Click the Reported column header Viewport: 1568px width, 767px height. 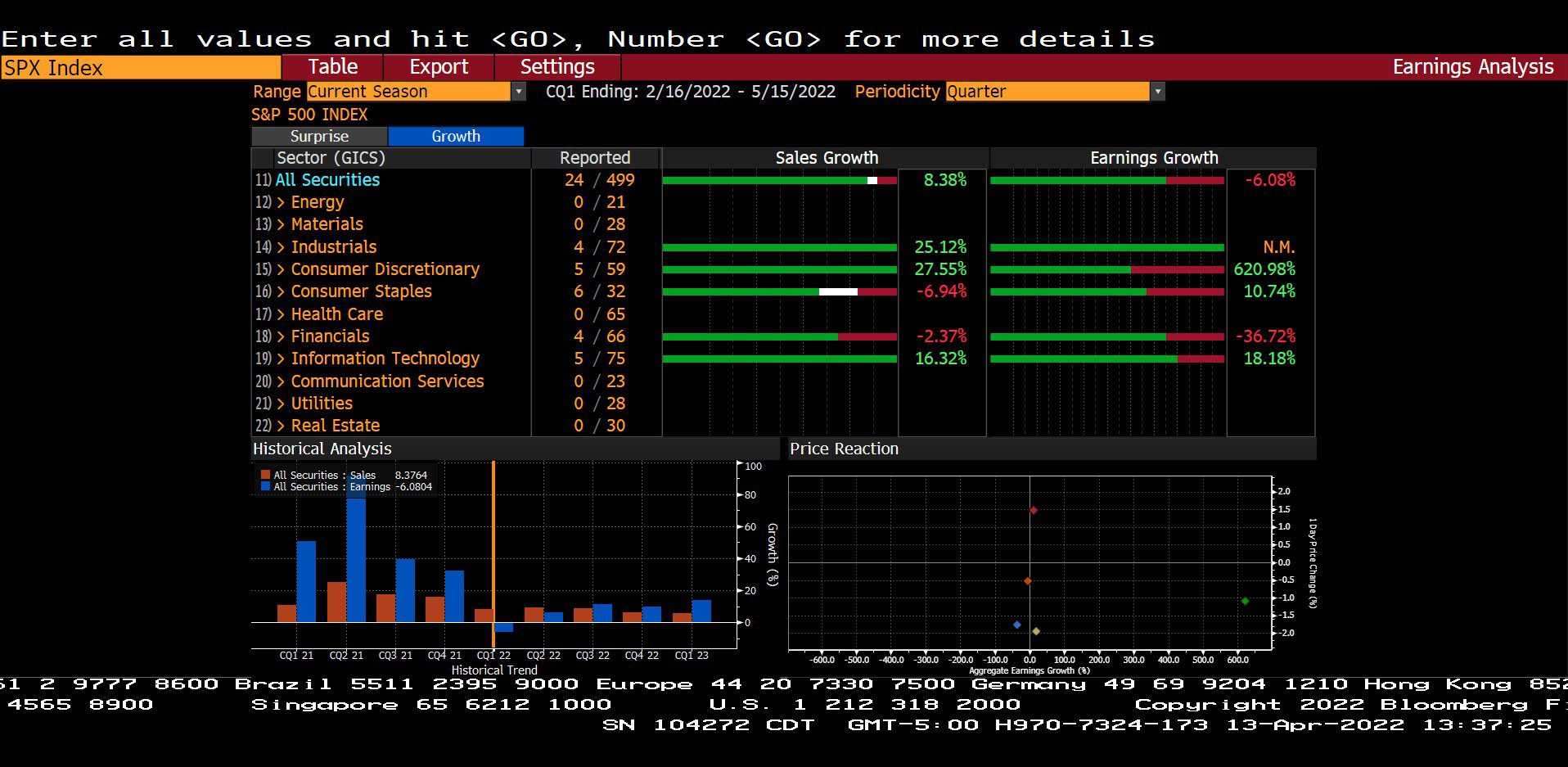595,158
